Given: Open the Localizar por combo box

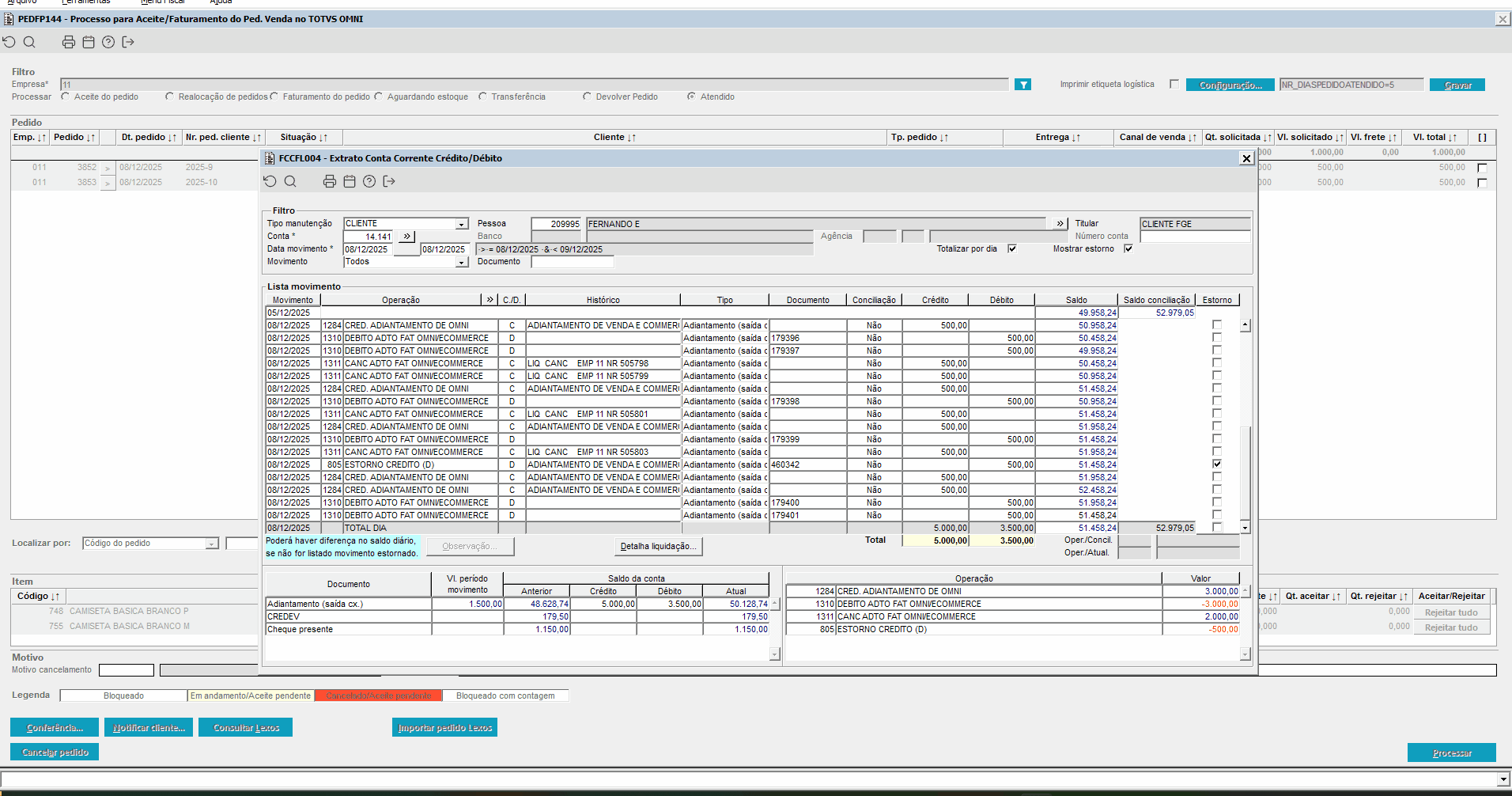Looking at the screenshot, I should [211, 544].
